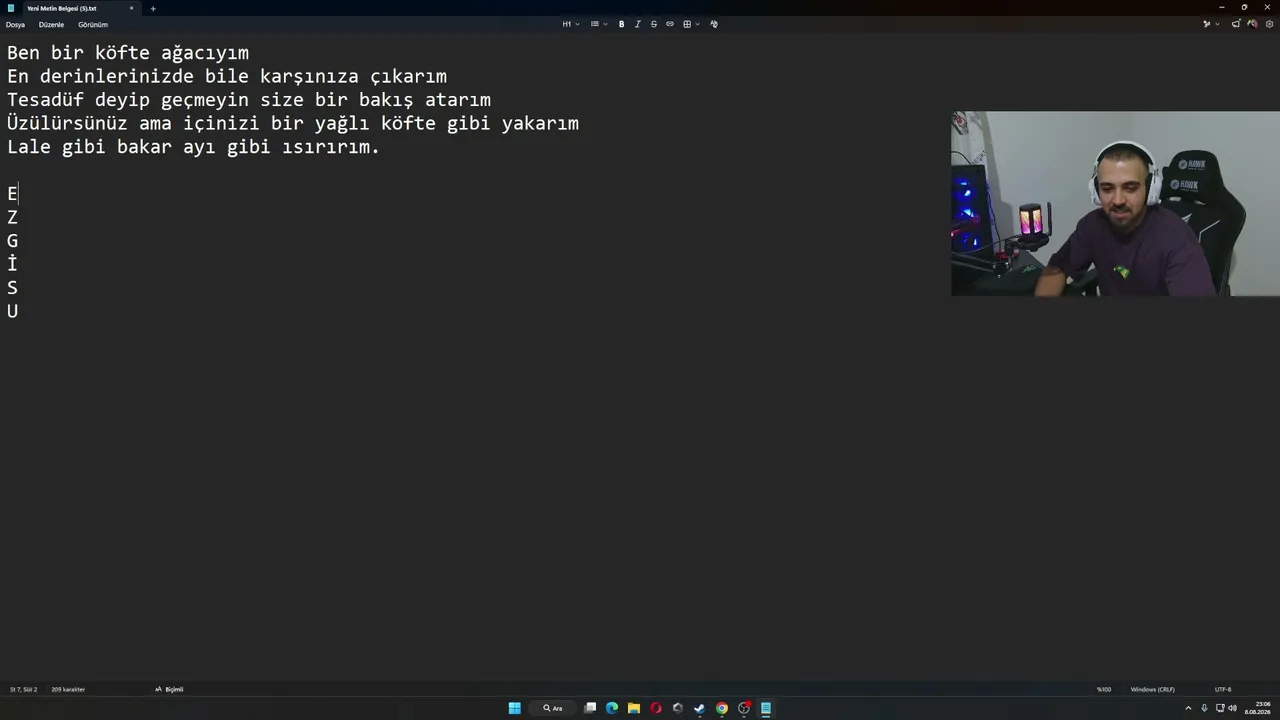Click the volume speaker icon in system tray
1280x720 pixels.
coord(1233,708)
